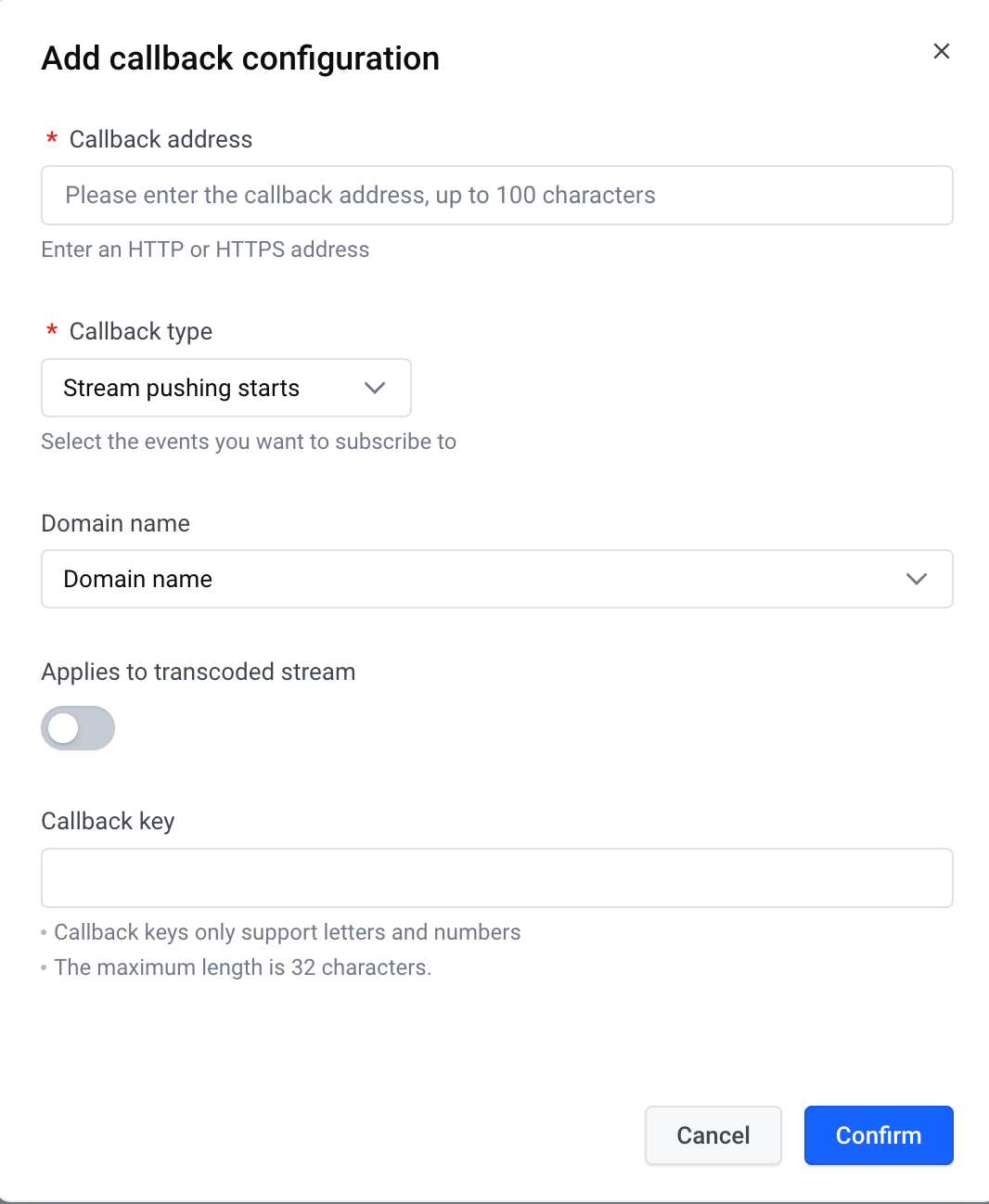Close the Add callback configuration dialog
The image size is (989, 1204).
click(x=941, y=52)
